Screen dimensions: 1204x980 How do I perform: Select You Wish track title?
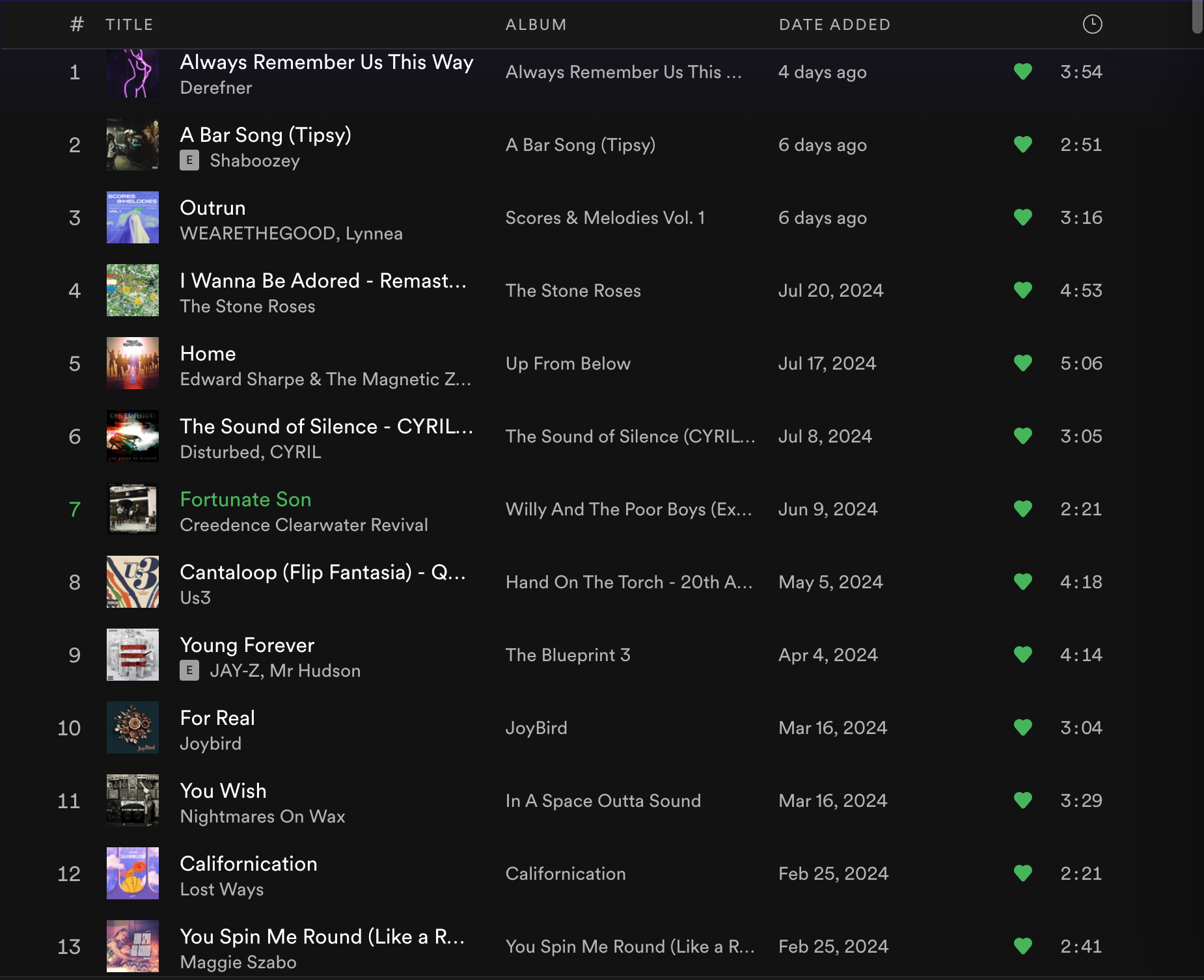click(223, 791)
